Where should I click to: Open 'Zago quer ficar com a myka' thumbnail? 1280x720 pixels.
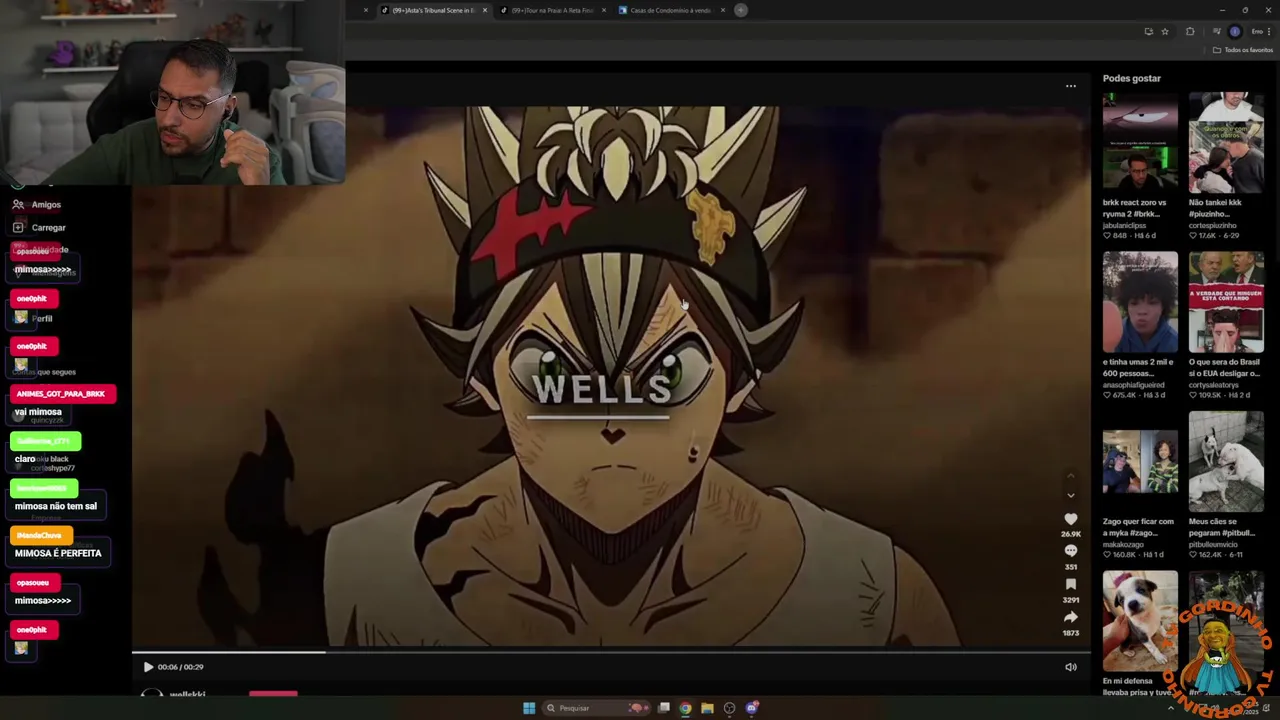1140,462
